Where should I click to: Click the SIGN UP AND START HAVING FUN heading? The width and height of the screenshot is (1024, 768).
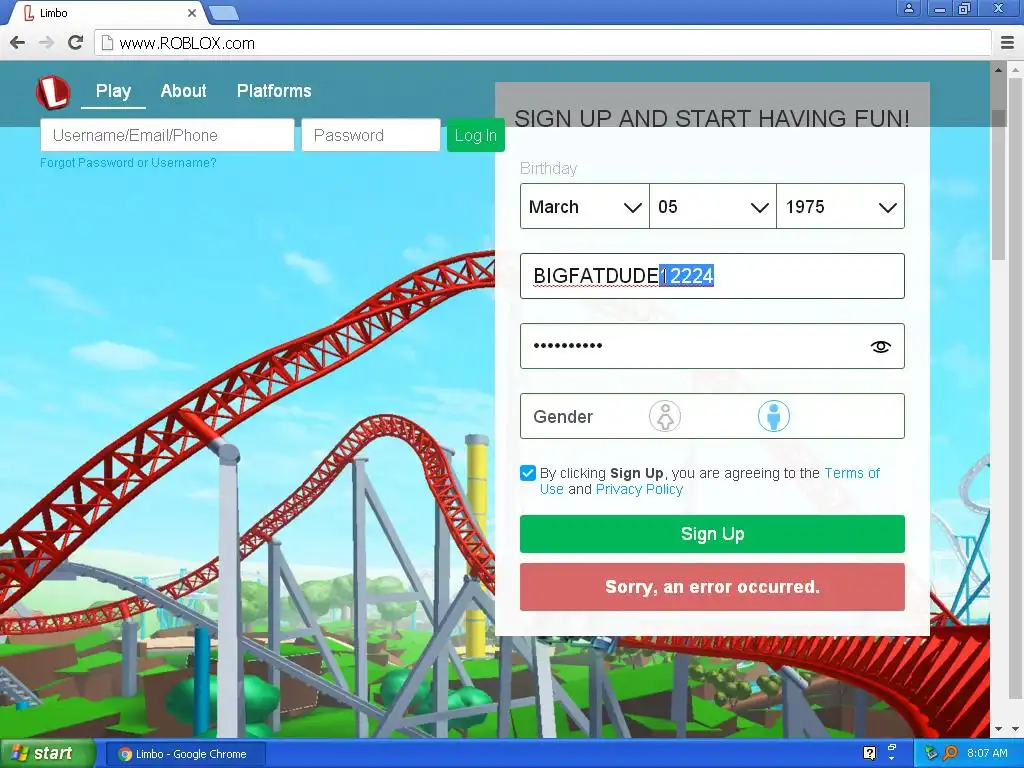712,118
